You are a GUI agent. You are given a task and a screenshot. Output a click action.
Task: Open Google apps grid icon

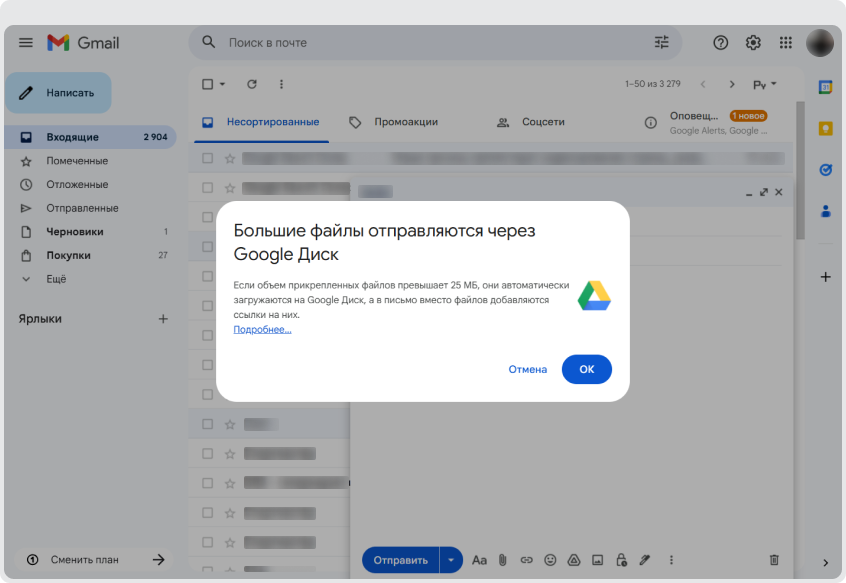[x=786, y=43]
